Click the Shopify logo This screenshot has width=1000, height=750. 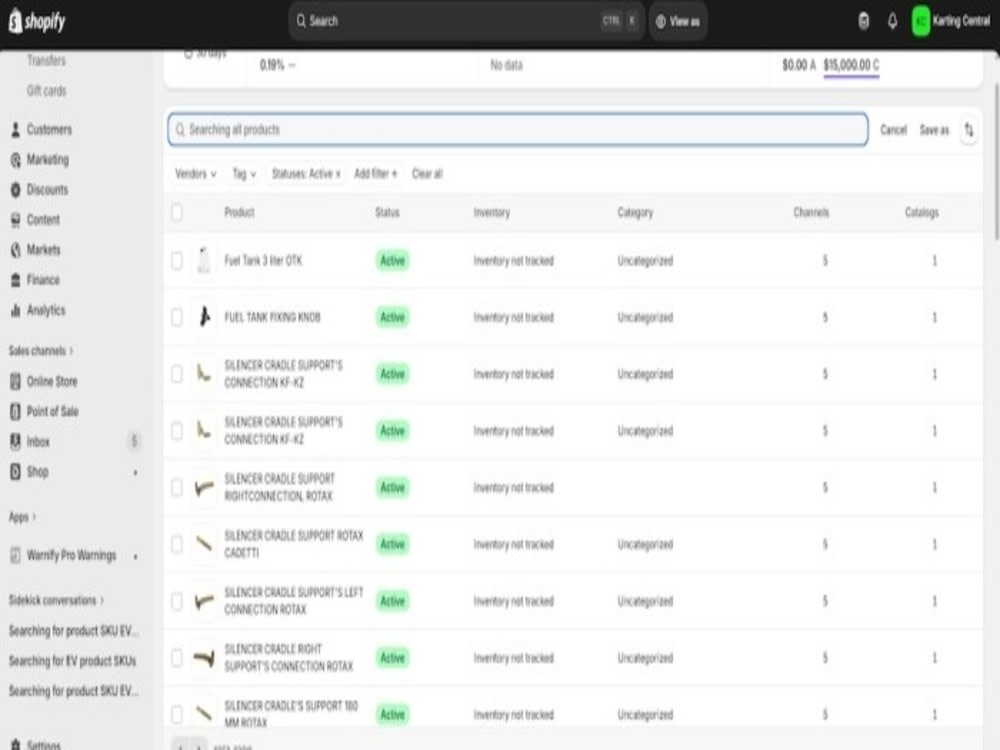pyautogui.click(x=37, y=21)
